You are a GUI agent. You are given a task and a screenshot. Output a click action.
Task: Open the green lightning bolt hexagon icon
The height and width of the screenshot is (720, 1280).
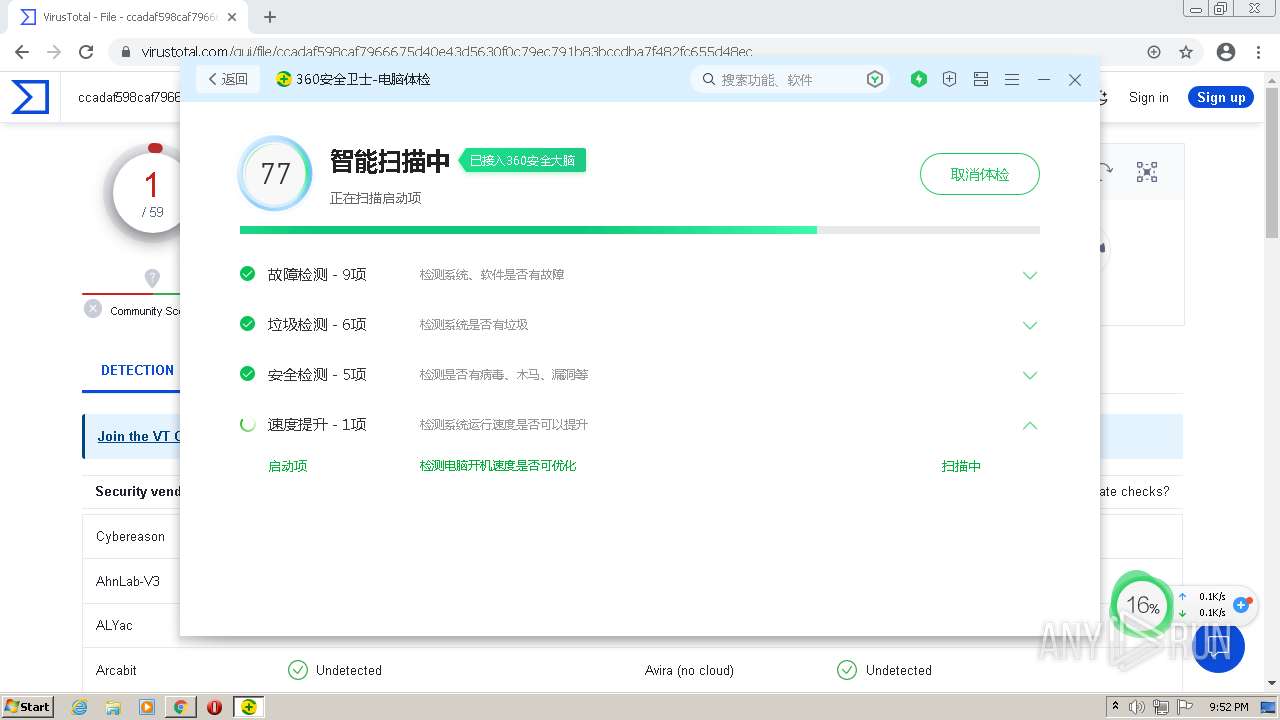919,79
